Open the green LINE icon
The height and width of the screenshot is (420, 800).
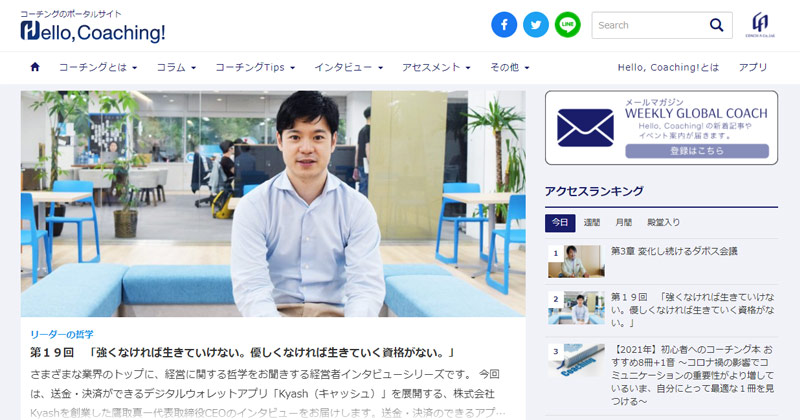pos(567,24)
